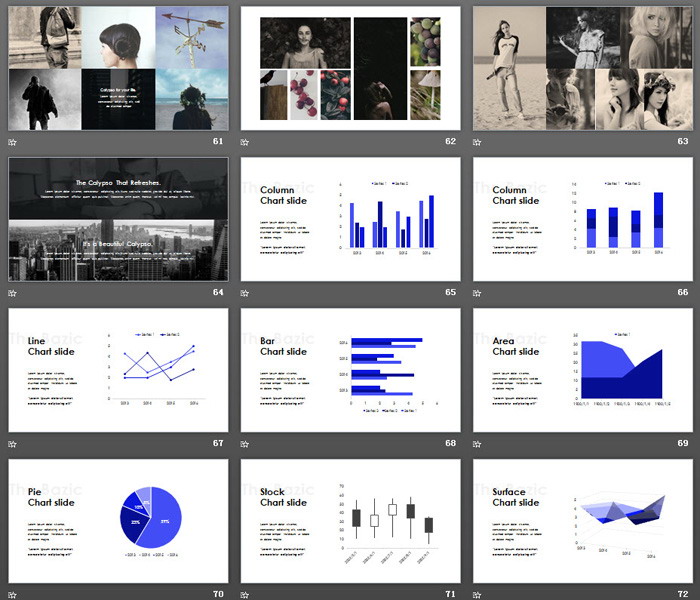Screen dimensions: 700x600
Task: Open the sepia fashion portraits slide 63
Action: click(x=582, y=68)
